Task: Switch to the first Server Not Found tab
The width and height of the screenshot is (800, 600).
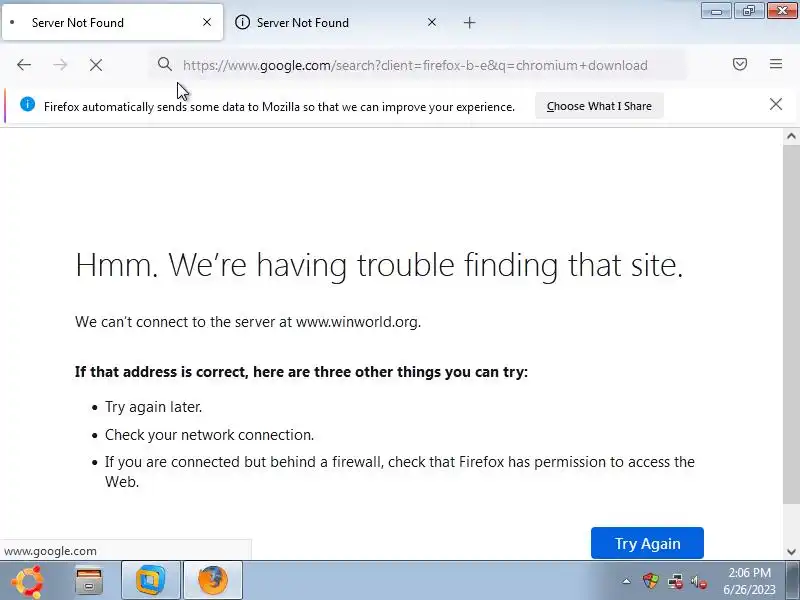Action: tap(112, 22)
